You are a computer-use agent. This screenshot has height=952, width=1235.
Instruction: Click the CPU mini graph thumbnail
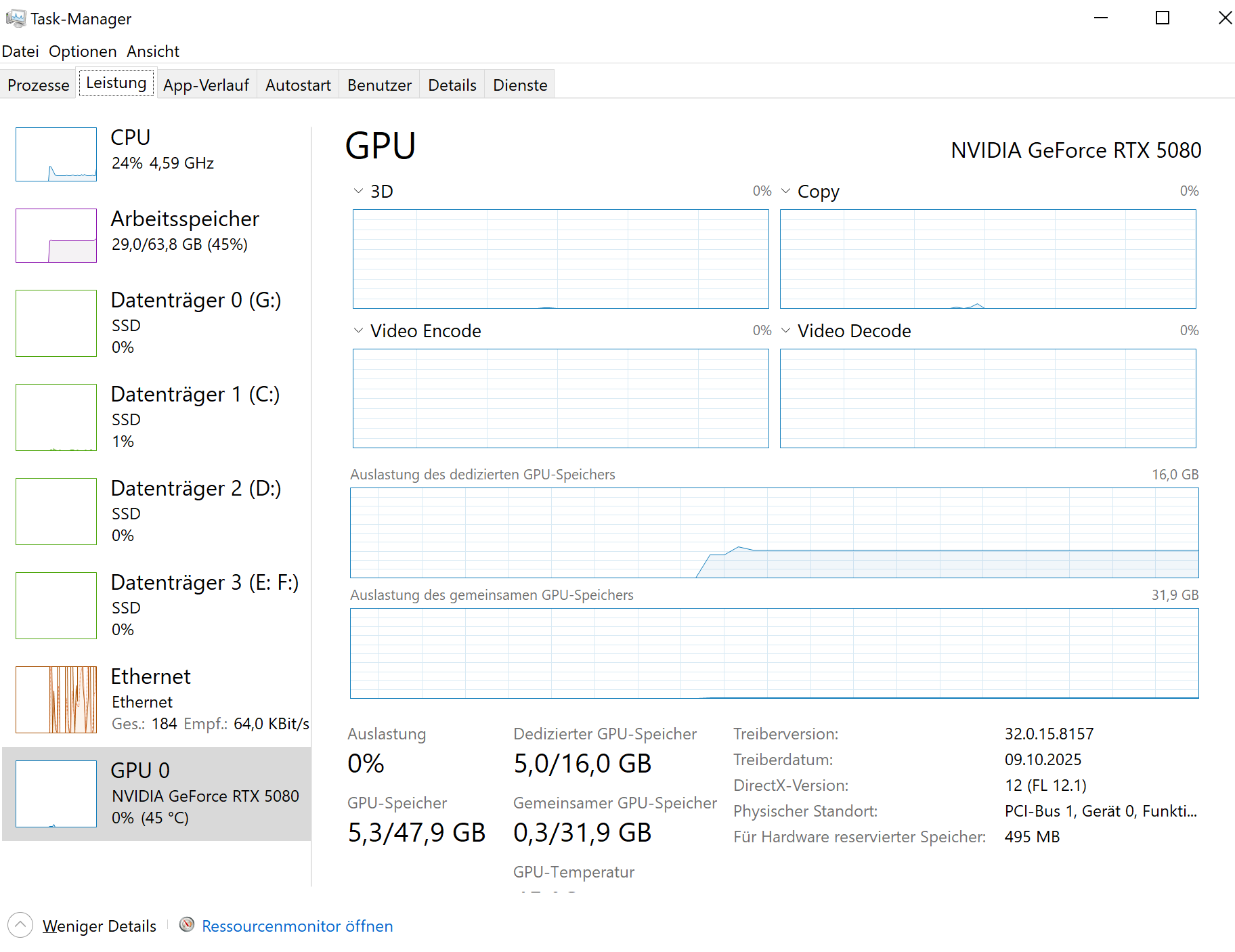[56, 154]
